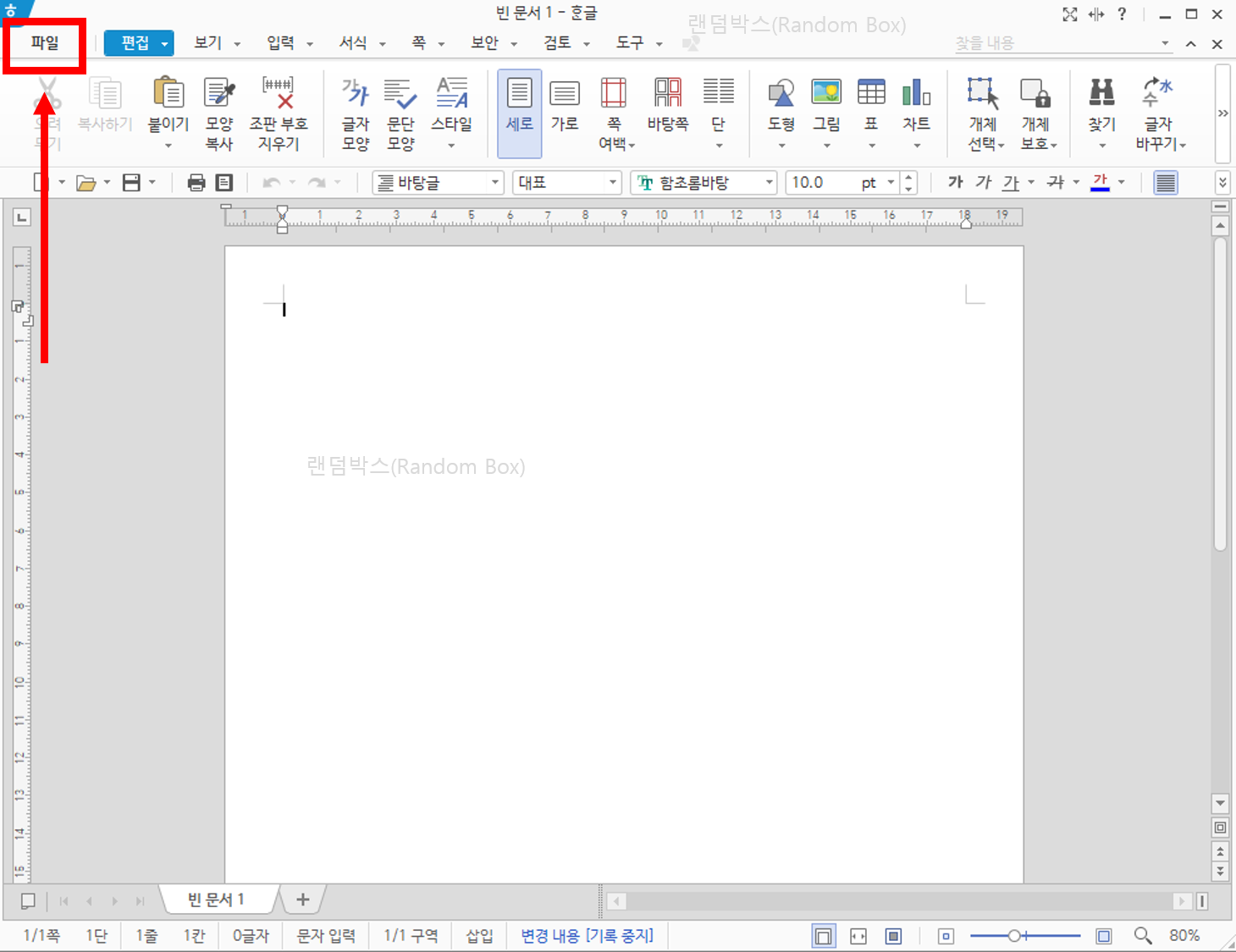Image resolution: width=1236 pixels, height=952 pixels.
Task: Click the open folder icon in toolbar
Action: click(x=86, y=183)
